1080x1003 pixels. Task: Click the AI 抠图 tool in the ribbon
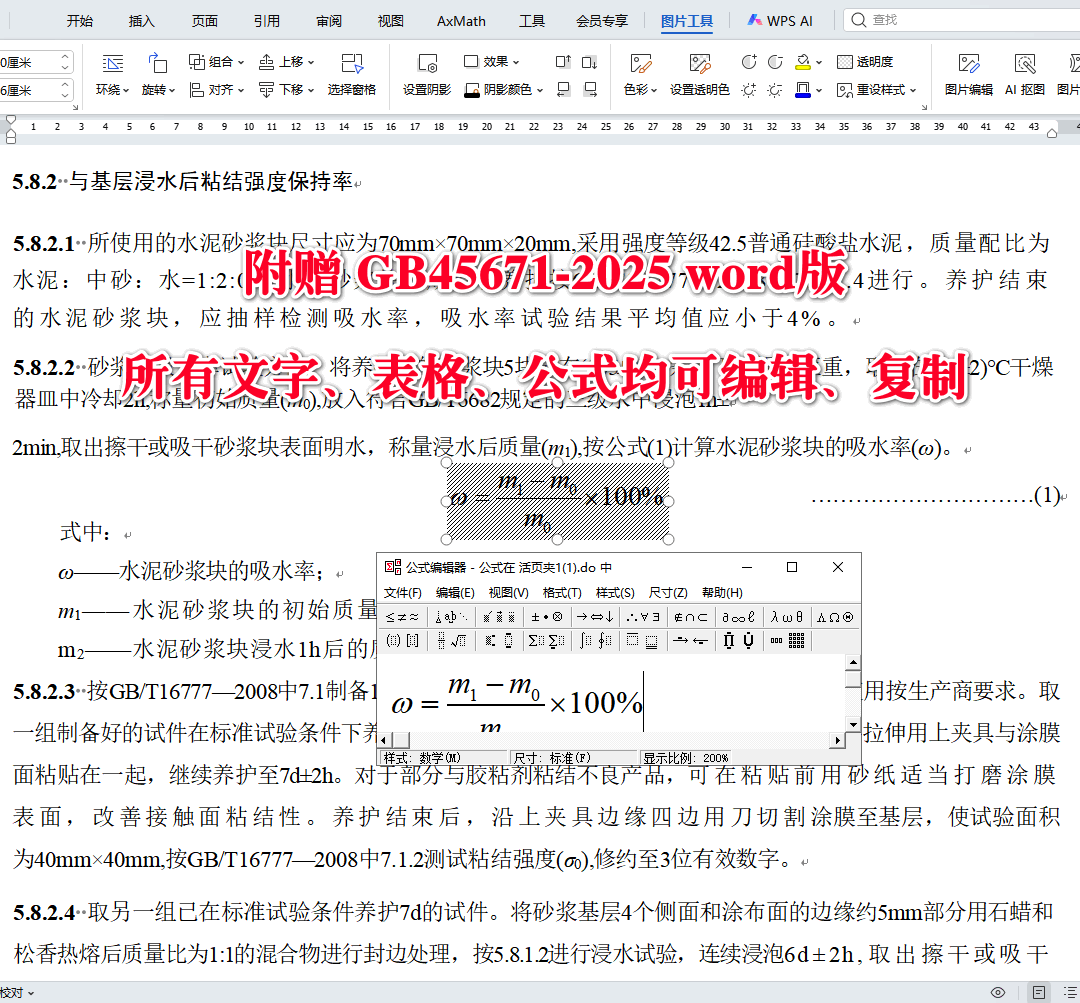1025,72
